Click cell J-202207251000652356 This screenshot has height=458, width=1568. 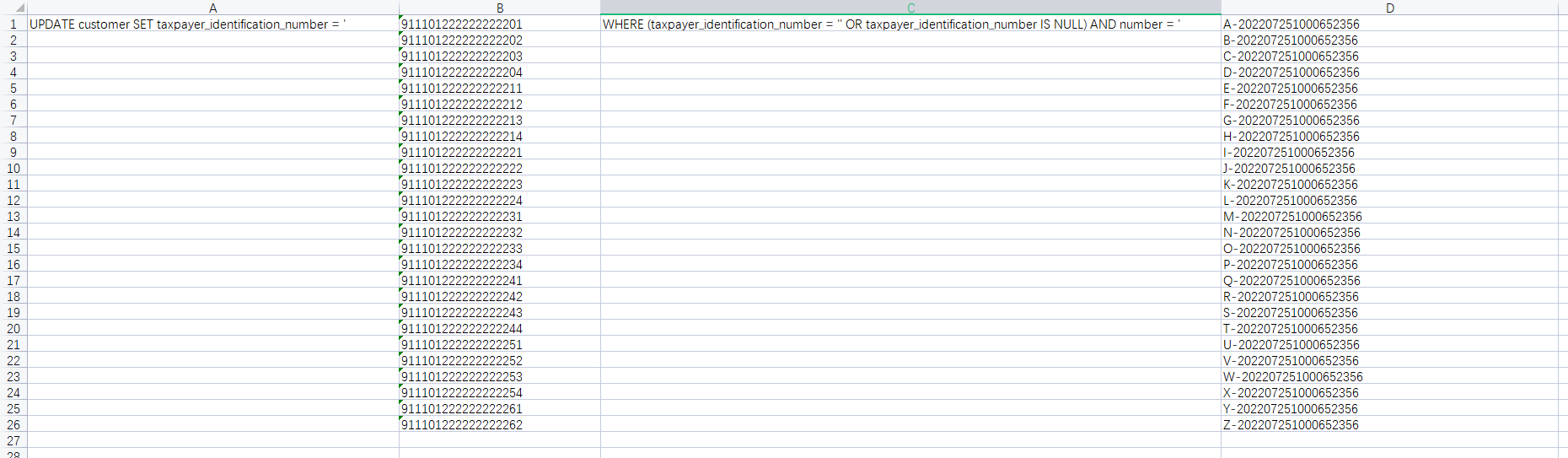coord(1390,168)
